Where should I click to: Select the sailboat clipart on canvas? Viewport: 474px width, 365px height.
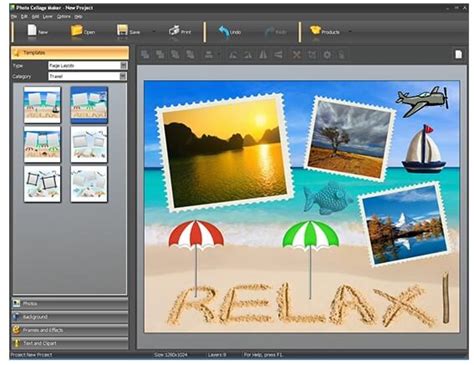pyautogui.click(x=424, y=149)
